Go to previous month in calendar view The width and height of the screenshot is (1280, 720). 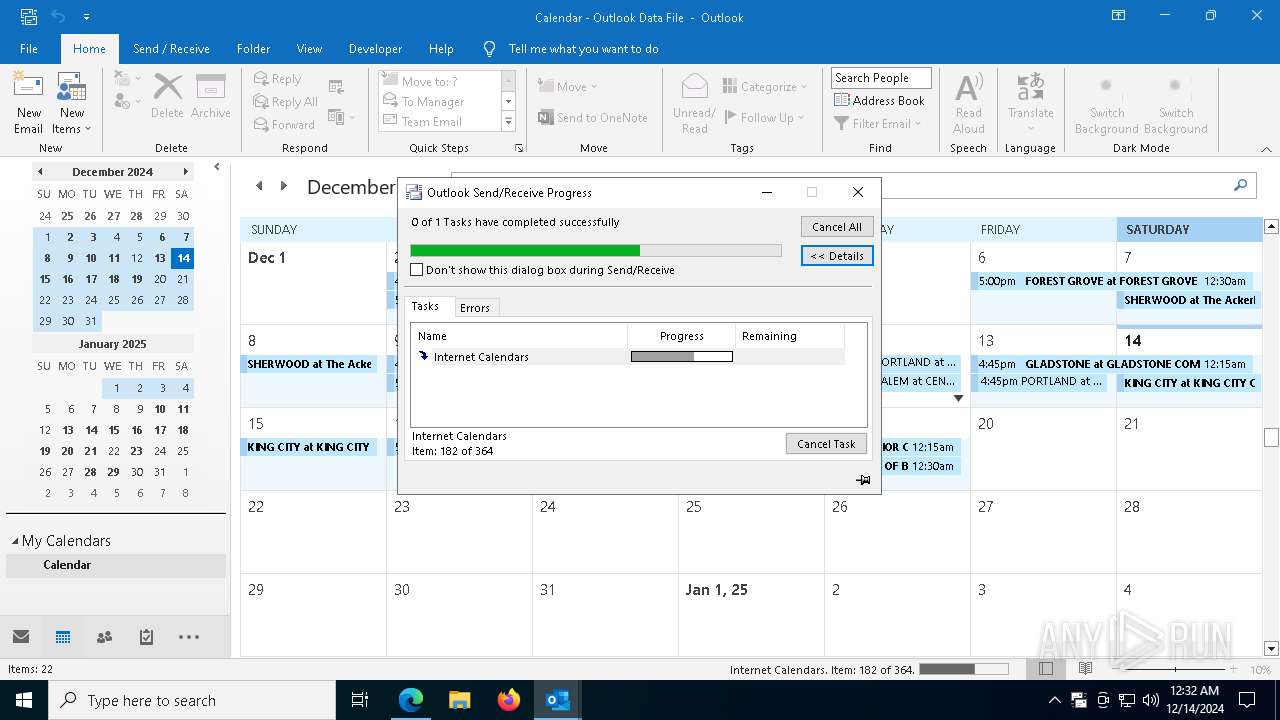click(x=259, y=186)
